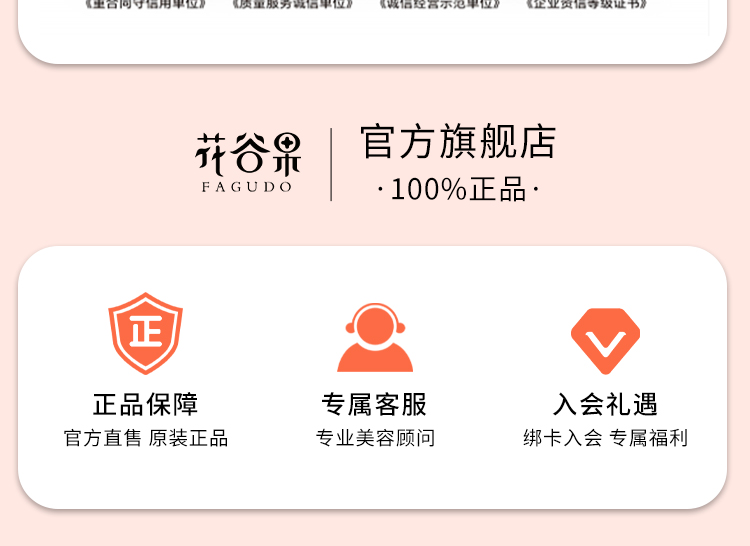This screenshot has height=546, width=750.
Task: Click the 花谷果 brand logo
Action: click(x=248, y=154)
